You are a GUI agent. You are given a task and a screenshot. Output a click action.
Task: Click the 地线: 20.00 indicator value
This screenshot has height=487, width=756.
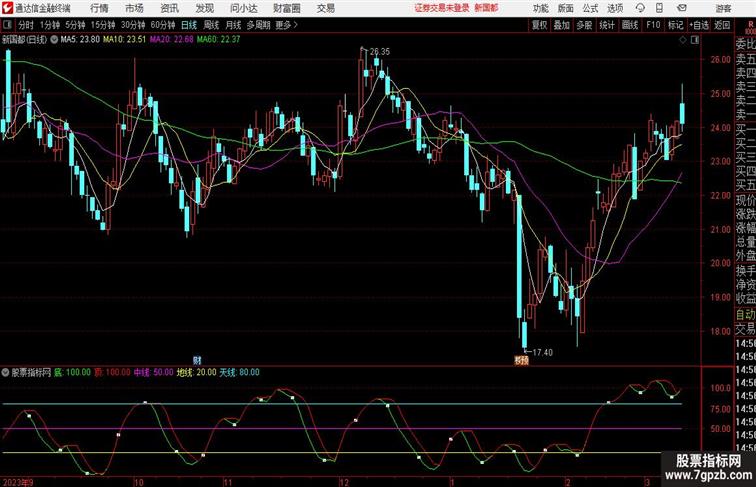coord(197,372)
